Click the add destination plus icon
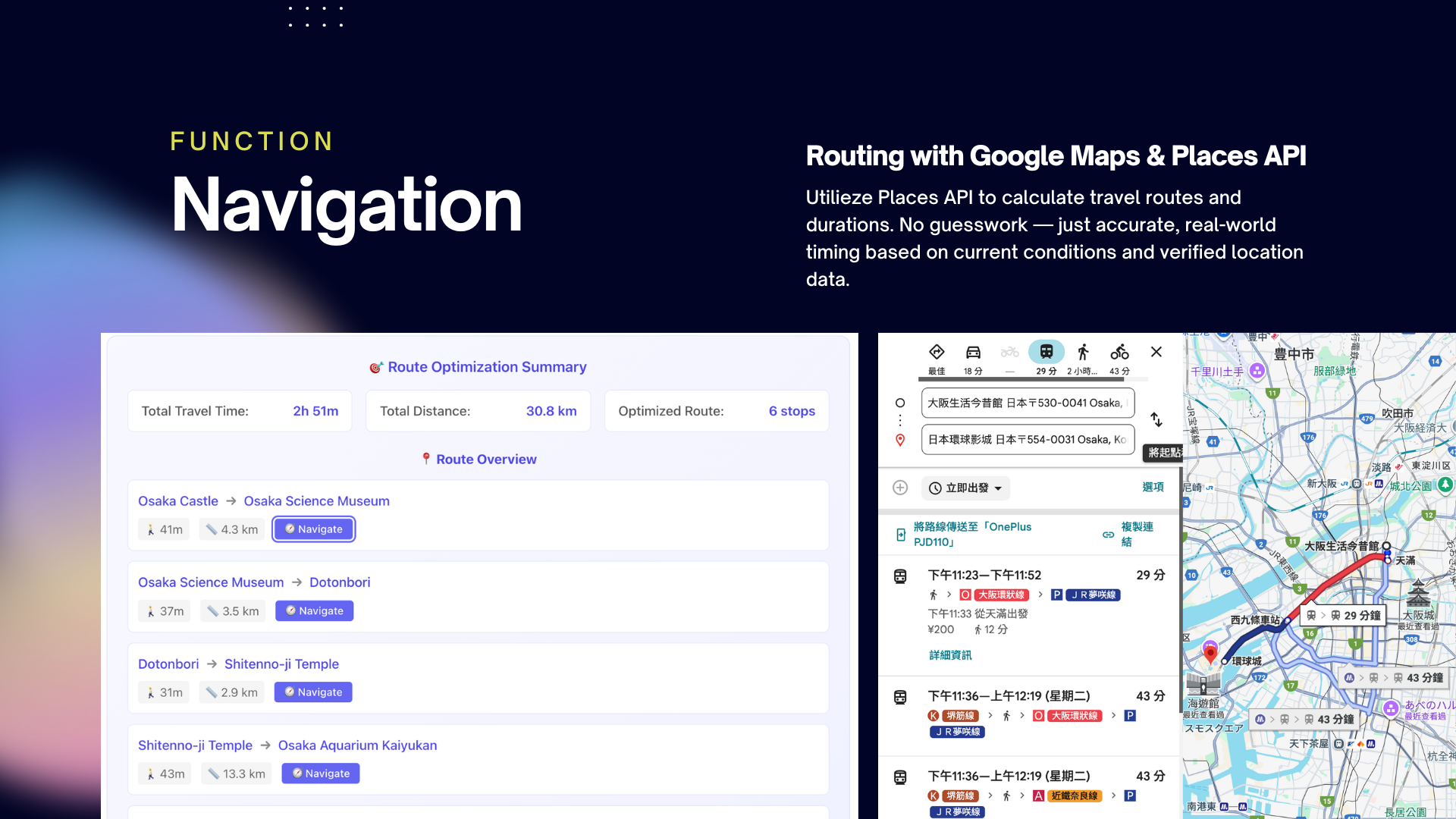The image size is (1456, 819). coord(900,488)
